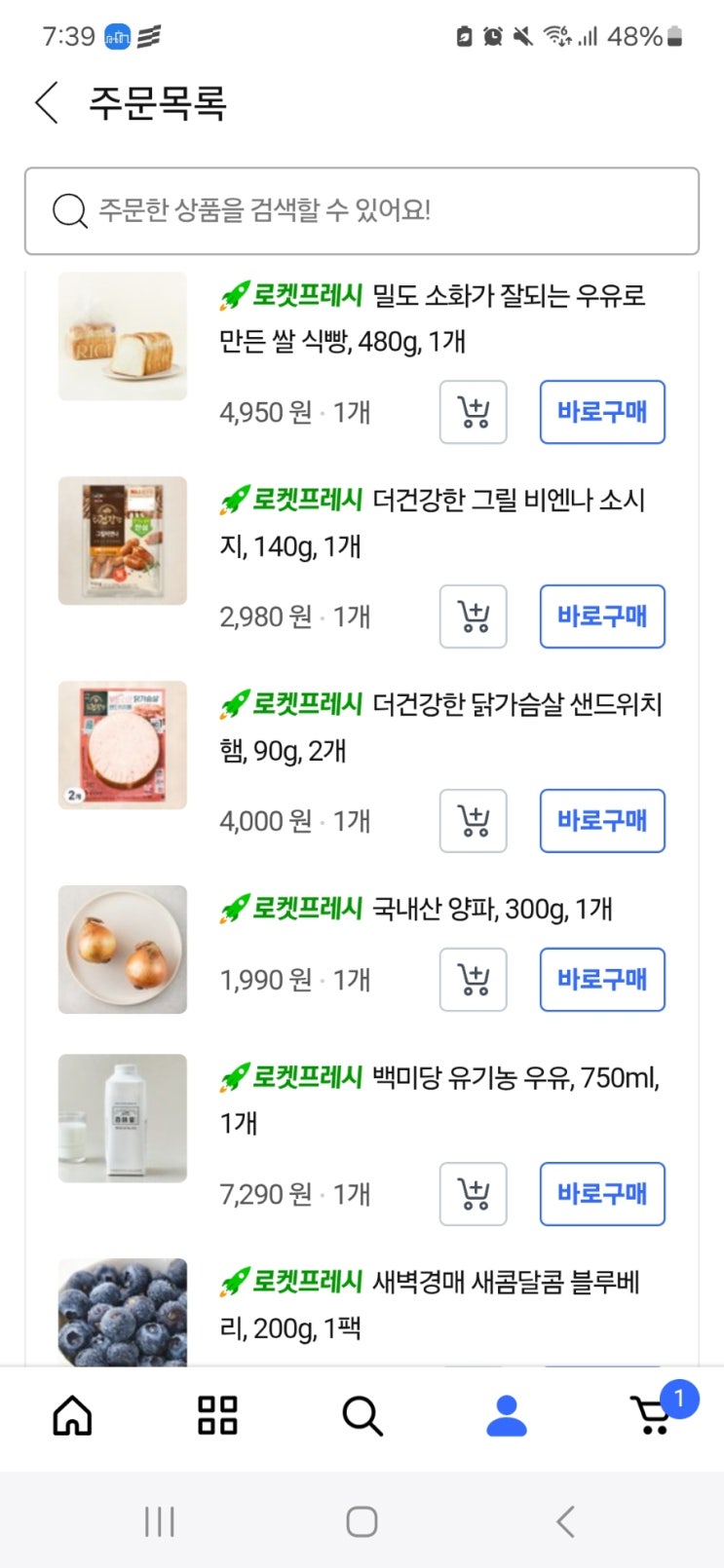
Task: Open the blueberry product thumbnail
Action: (123, 1312)
